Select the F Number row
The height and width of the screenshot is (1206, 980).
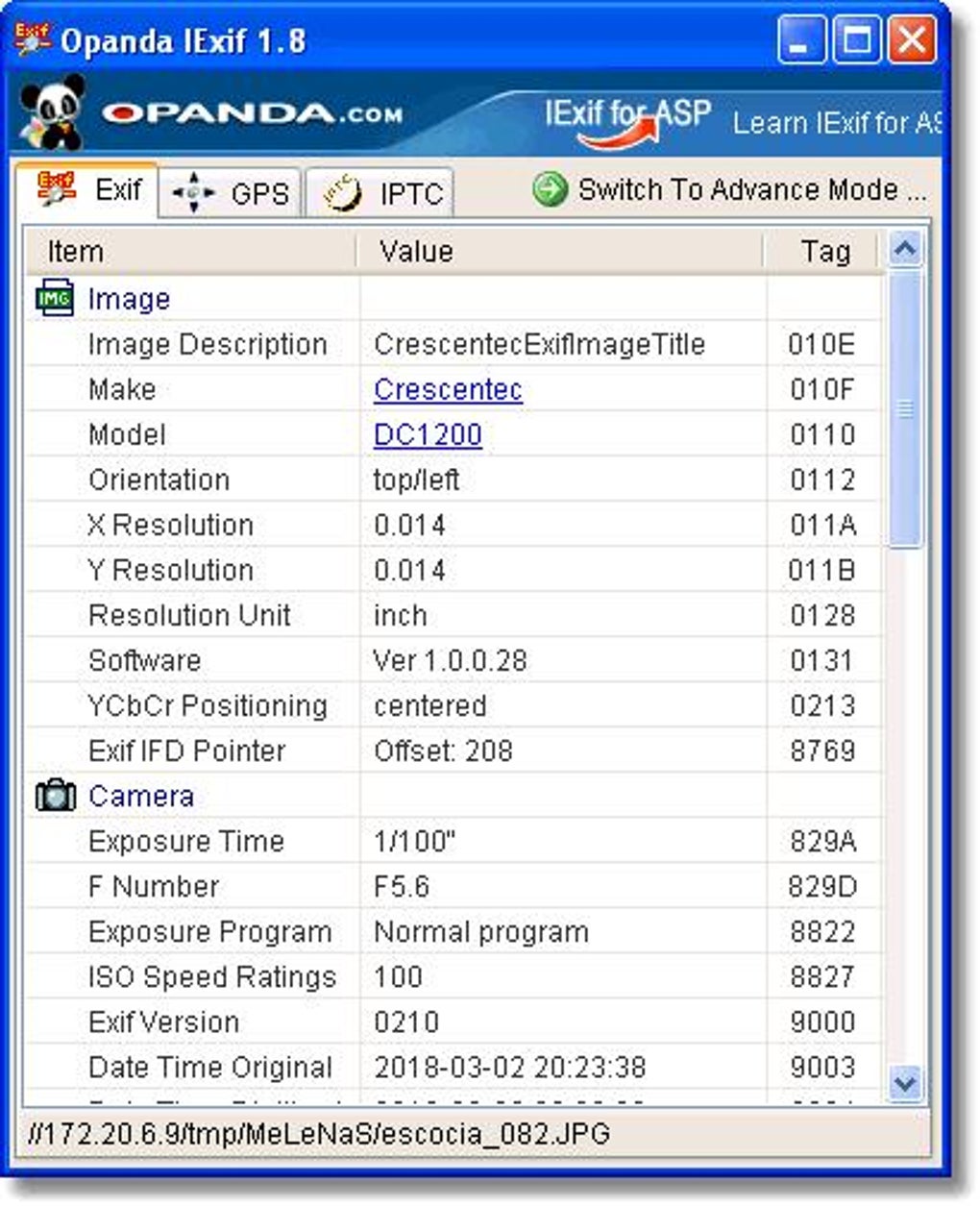pyautogui.click(x=453, y=886)
